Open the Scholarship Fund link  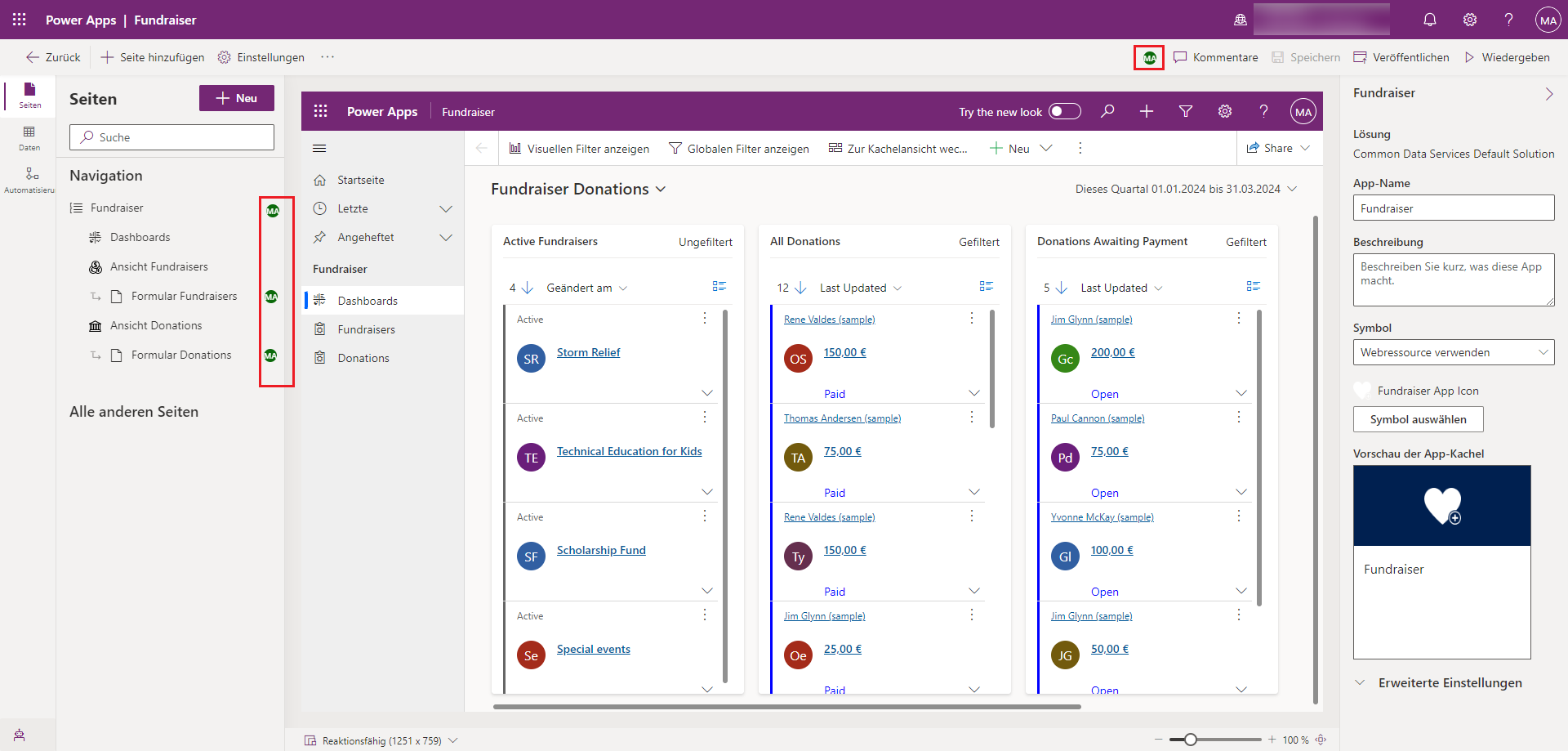coord(601,550)
